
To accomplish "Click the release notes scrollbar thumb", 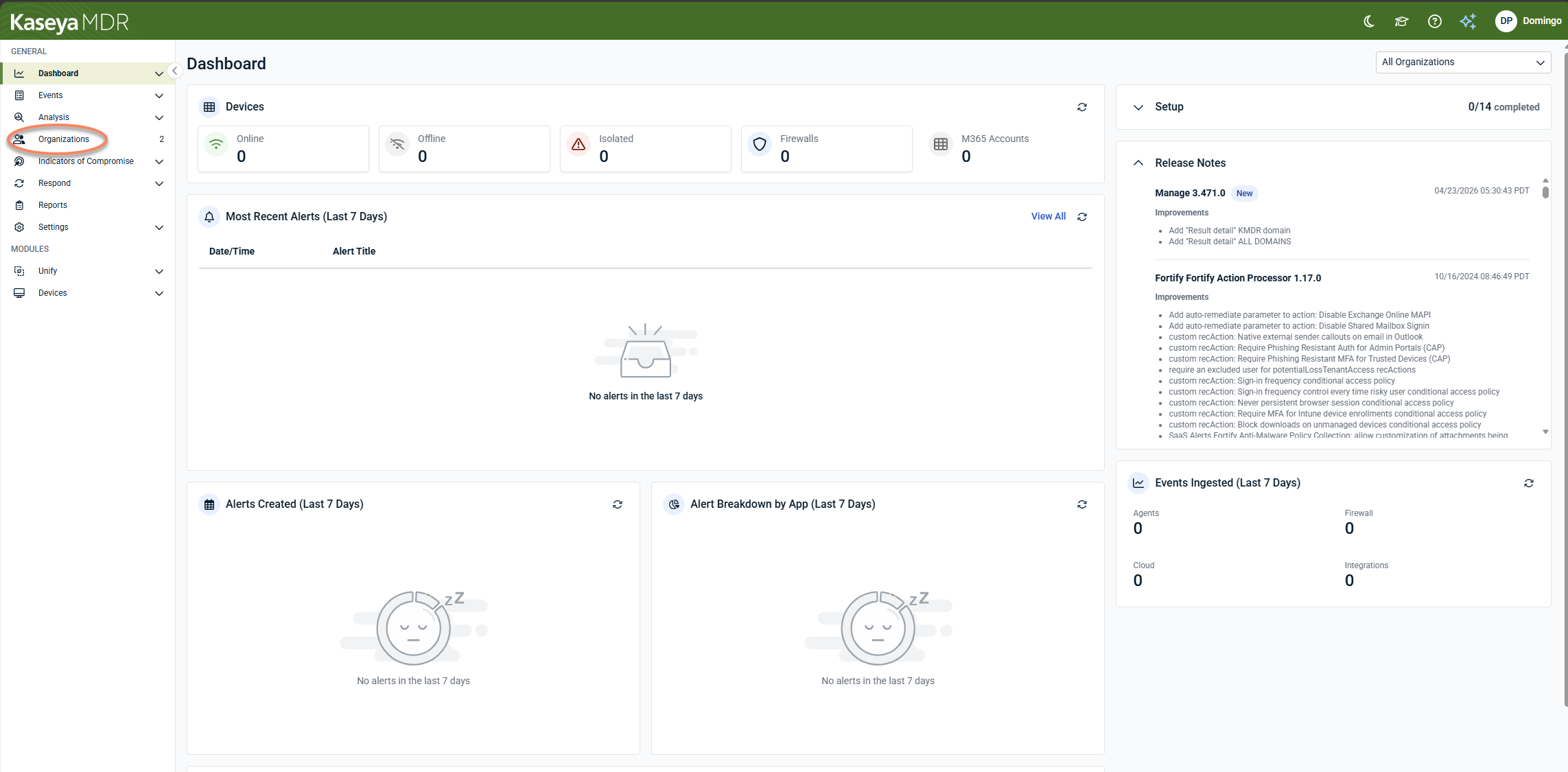I will tap(1545, 192).
